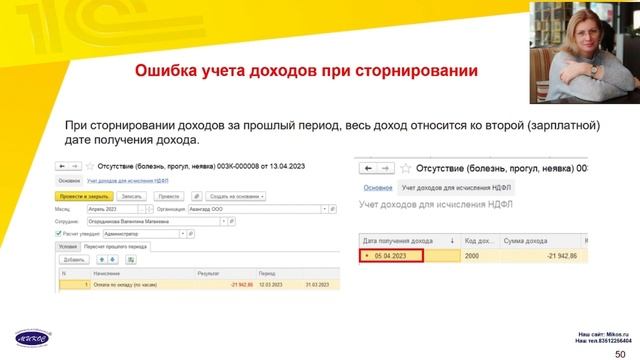The height and width of the screenshot is (360, 640).
Task: Open the Администратор dropdown arrow
Action: coord(183,234)
